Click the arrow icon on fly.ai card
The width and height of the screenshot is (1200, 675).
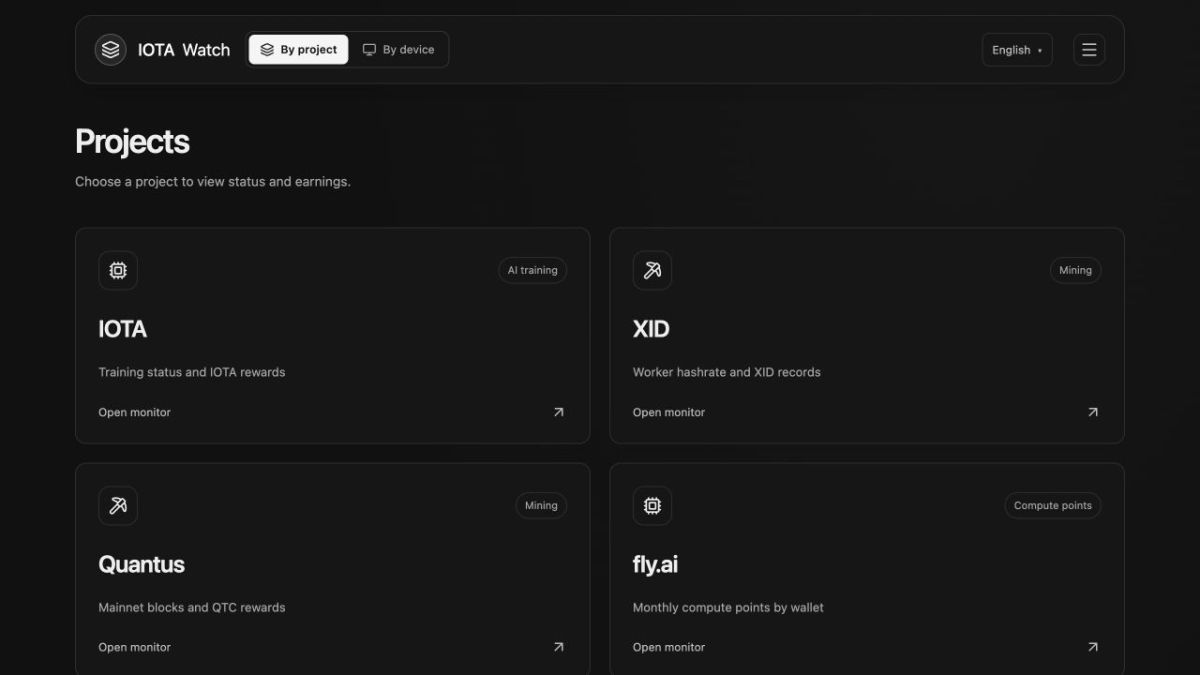1092,647
